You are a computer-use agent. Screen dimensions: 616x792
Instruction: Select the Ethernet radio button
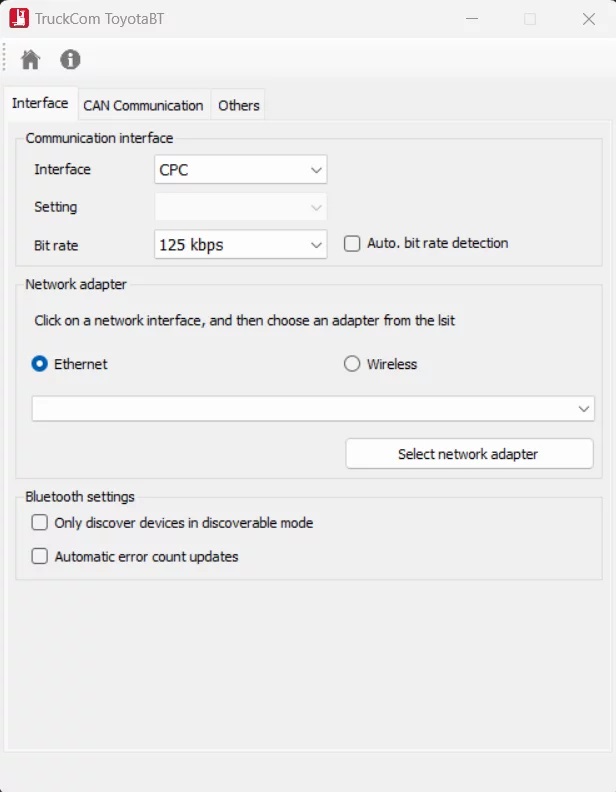pos(39,364)
